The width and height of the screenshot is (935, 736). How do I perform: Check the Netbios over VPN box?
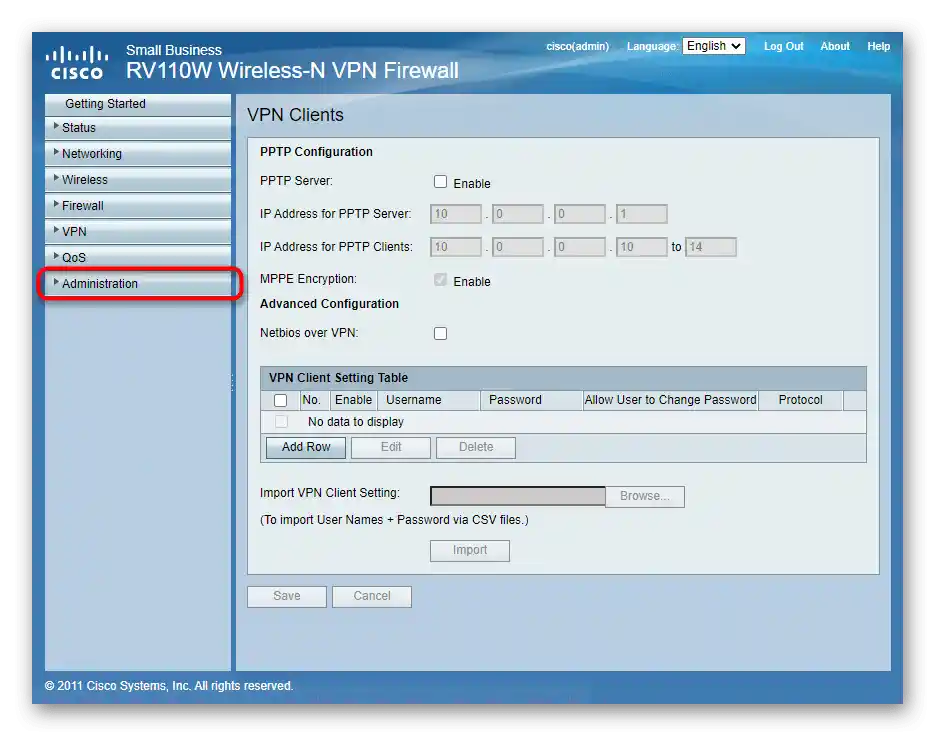point(440,333)
